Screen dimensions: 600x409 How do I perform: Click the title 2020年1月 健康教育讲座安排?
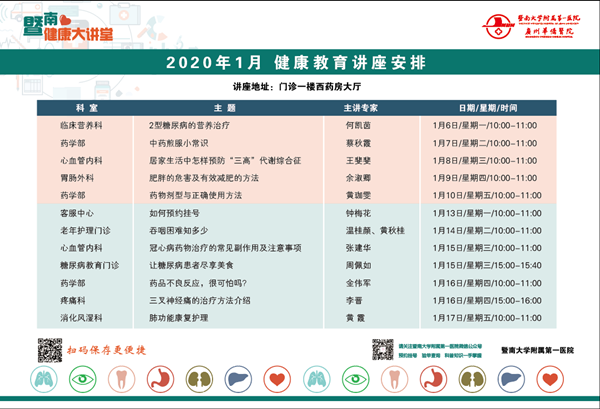[296, 62]
